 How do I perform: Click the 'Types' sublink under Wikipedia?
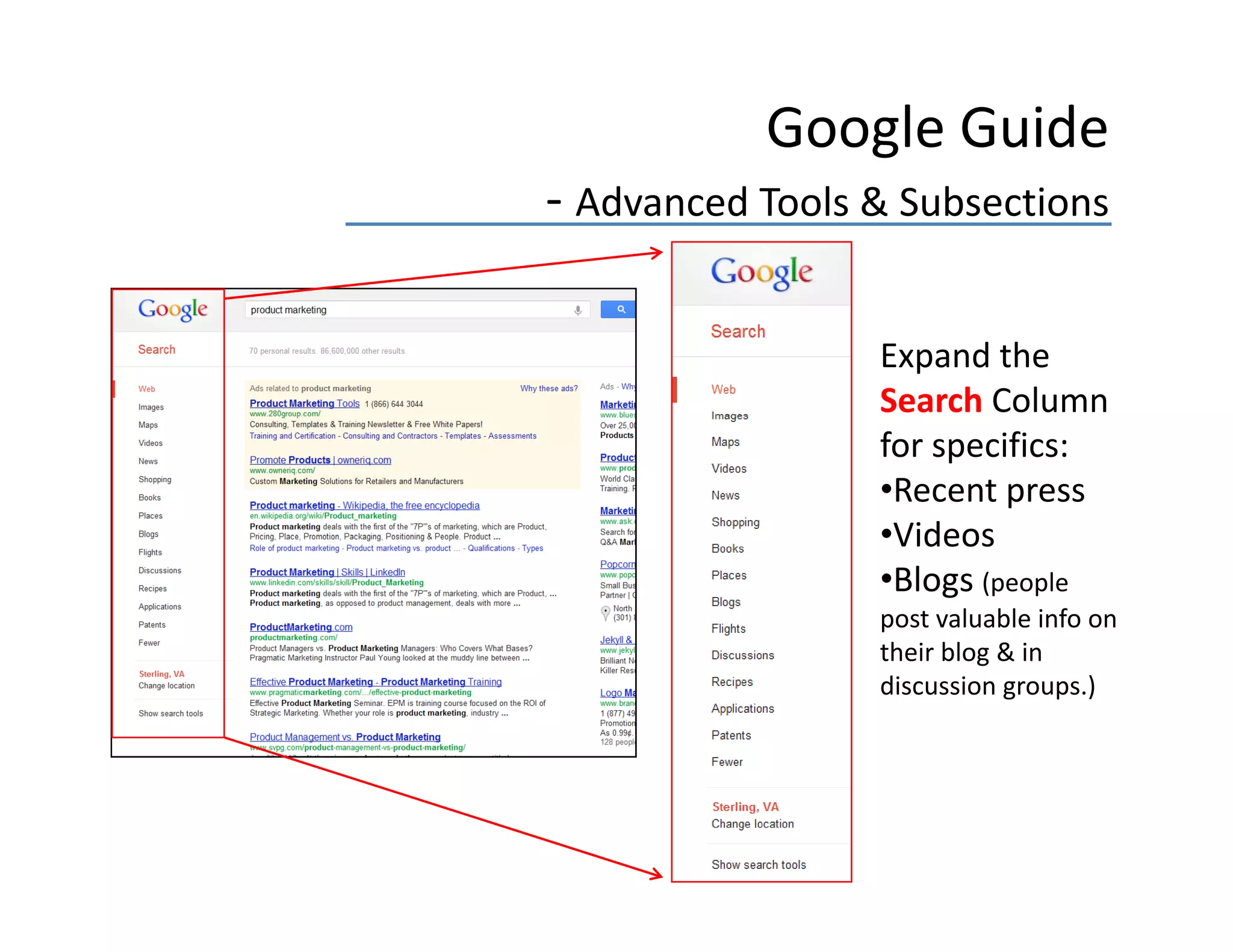[x=533, y=548]
